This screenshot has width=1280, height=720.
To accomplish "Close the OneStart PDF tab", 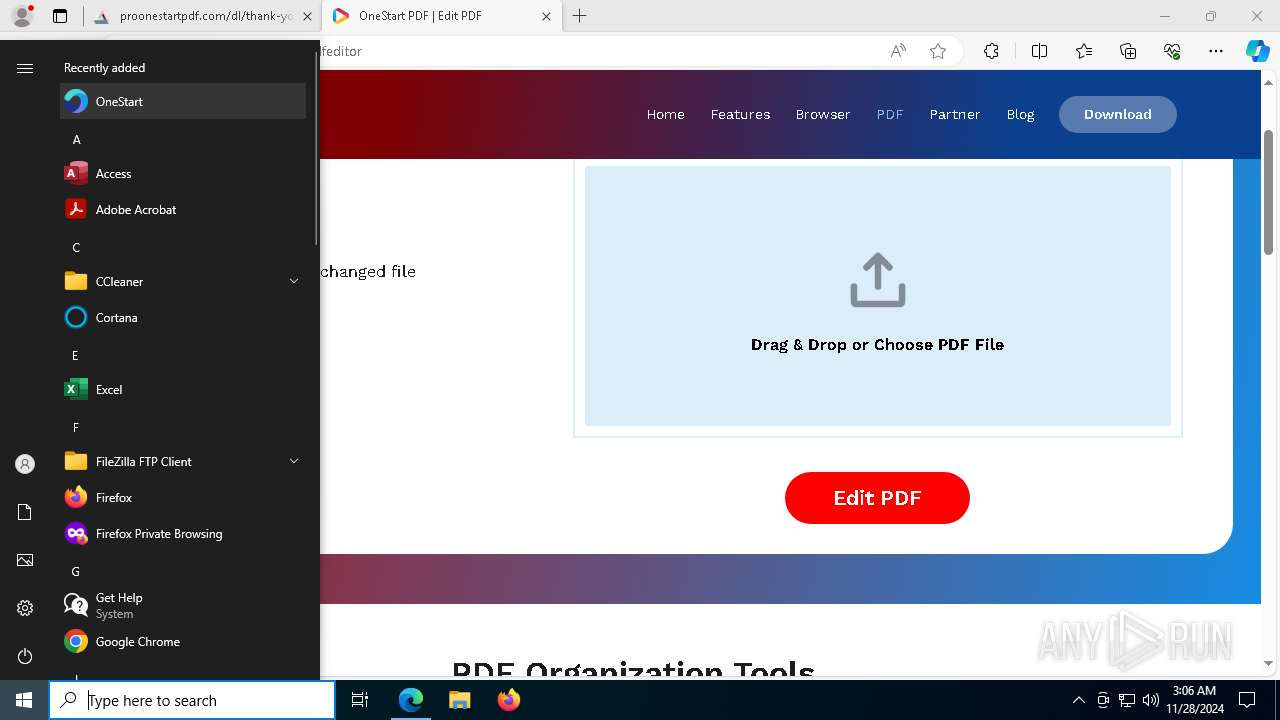I will coord(546,16).
